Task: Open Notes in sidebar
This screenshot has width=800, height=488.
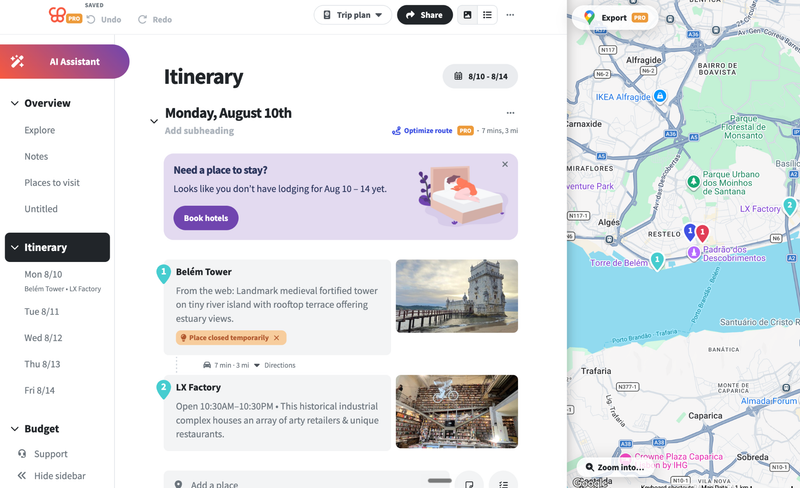Action: [x=36, y=156]
